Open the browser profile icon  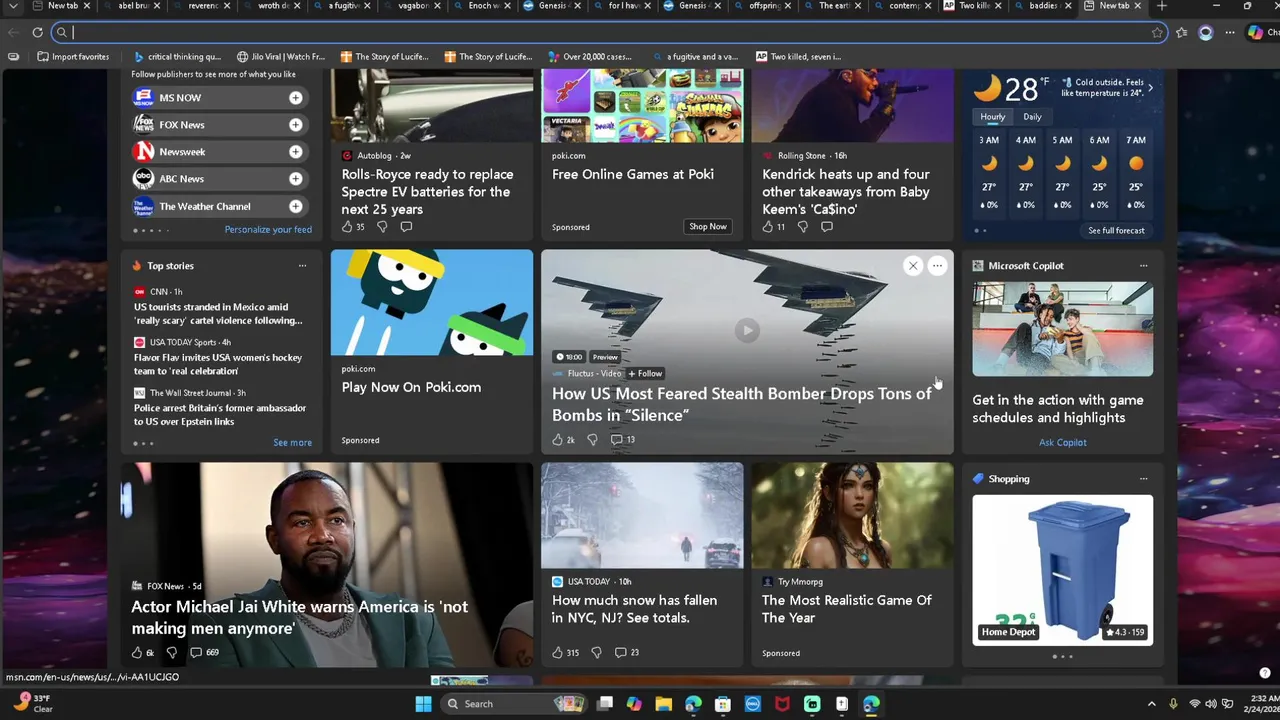pos(1206,32)
